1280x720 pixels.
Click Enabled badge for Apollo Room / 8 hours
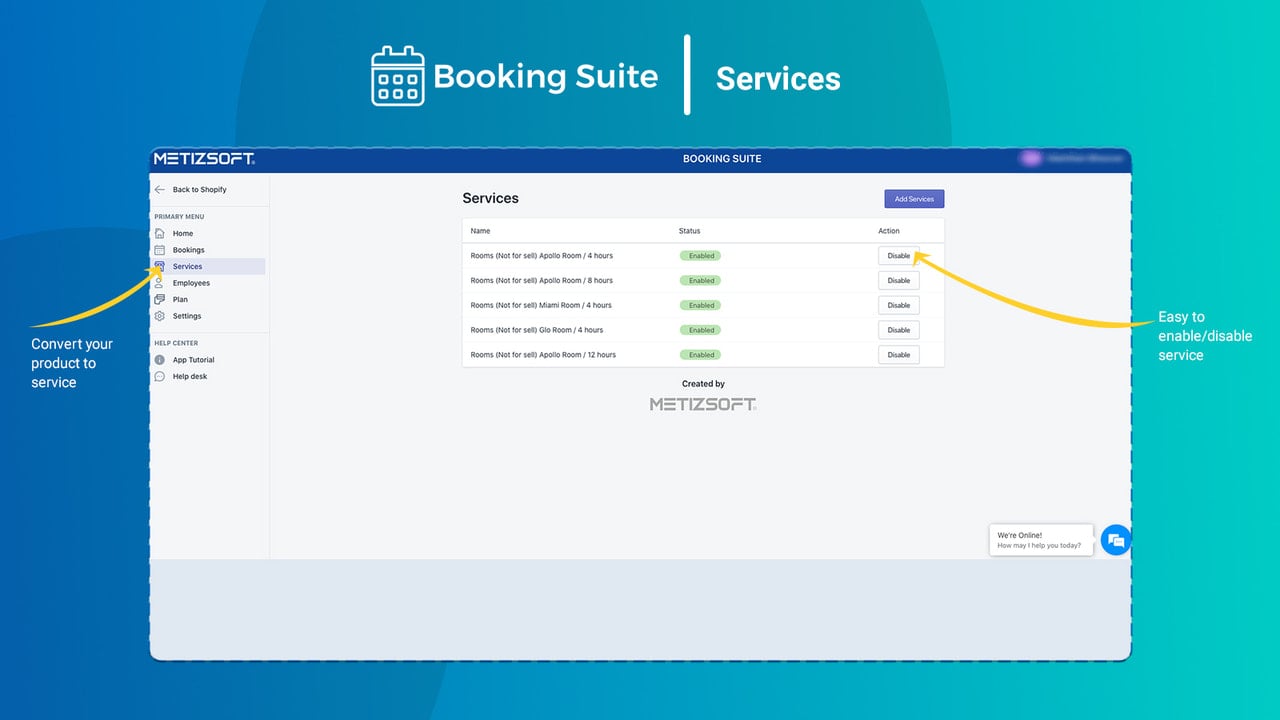[700, 280]
